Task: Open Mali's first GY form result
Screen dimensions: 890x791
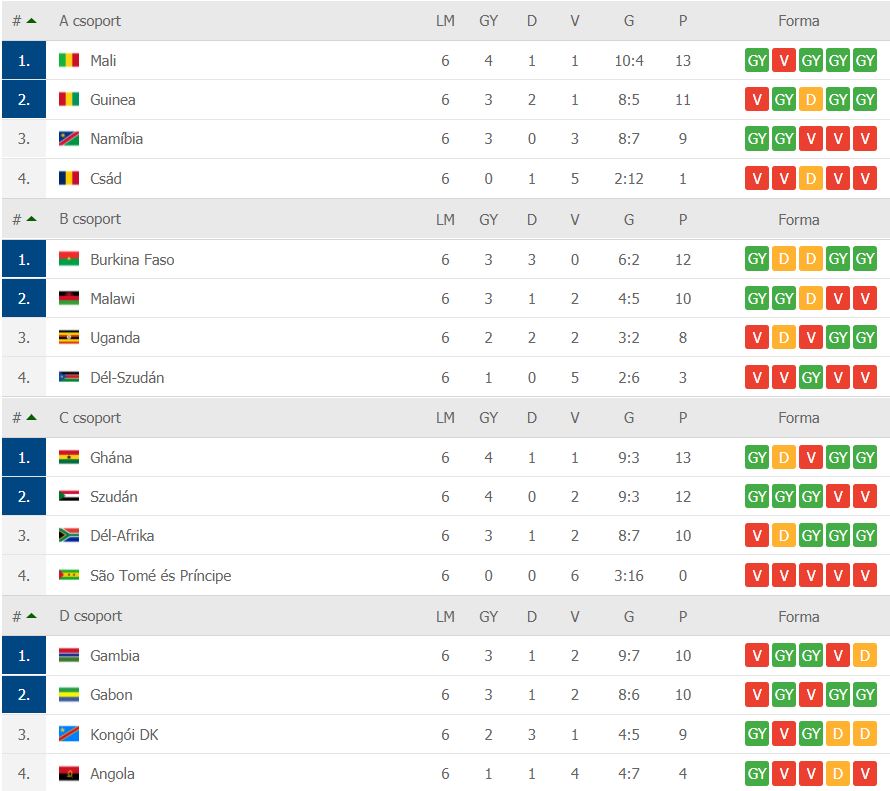Action: [x=757, y=61]
